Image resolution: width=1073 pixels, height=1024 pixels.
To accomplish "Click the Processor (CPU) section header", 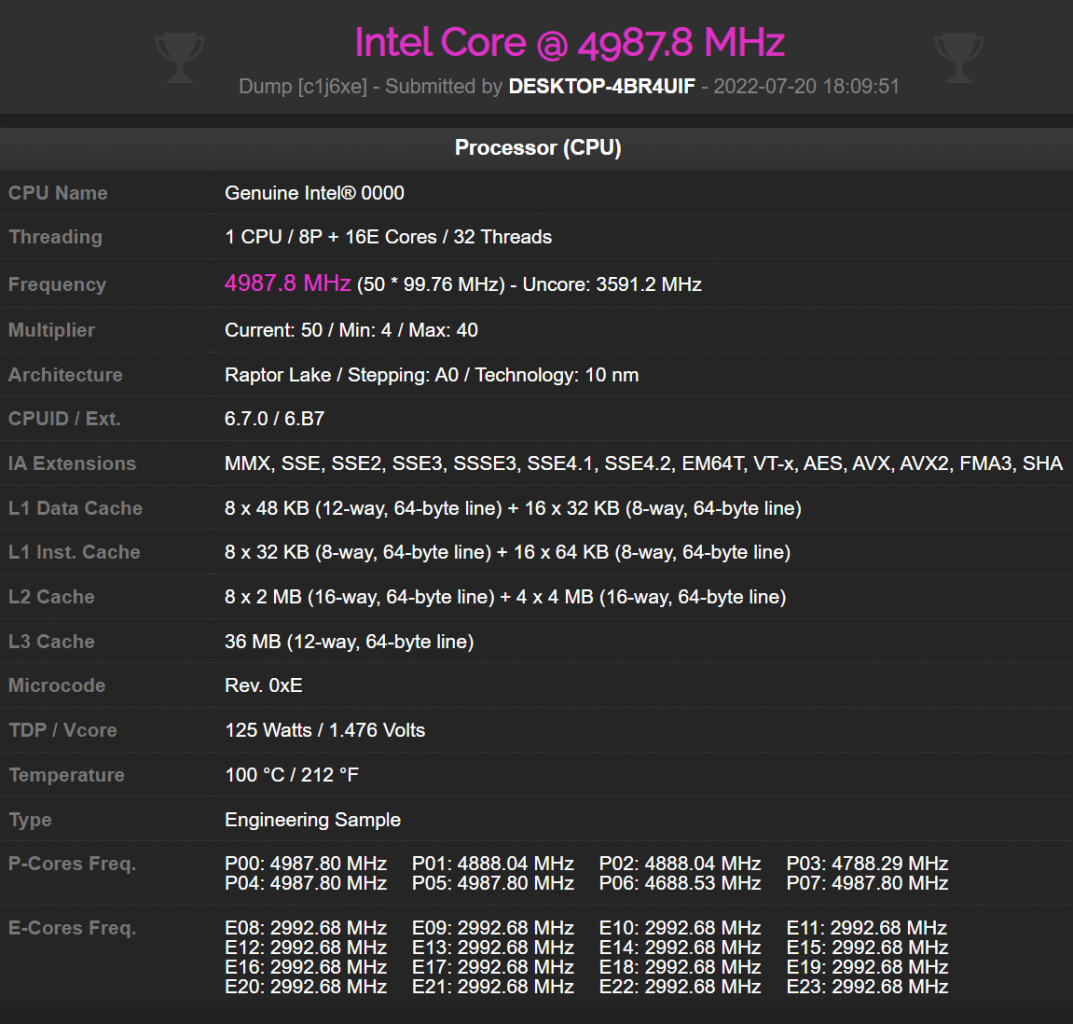I will point(536,148).
